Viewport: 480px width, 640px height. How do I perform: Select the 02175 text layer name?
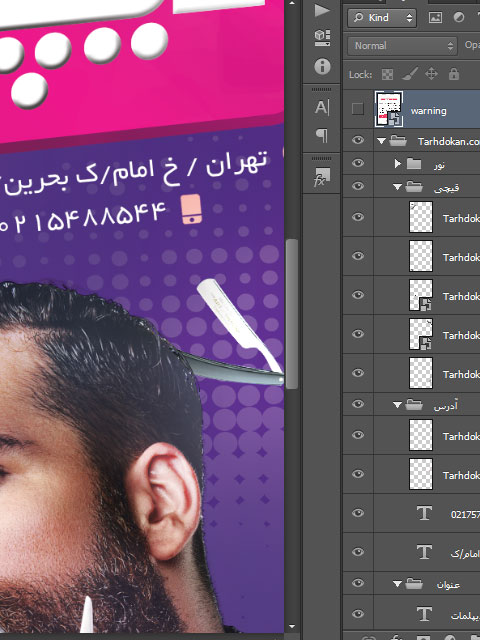point(465,514)
